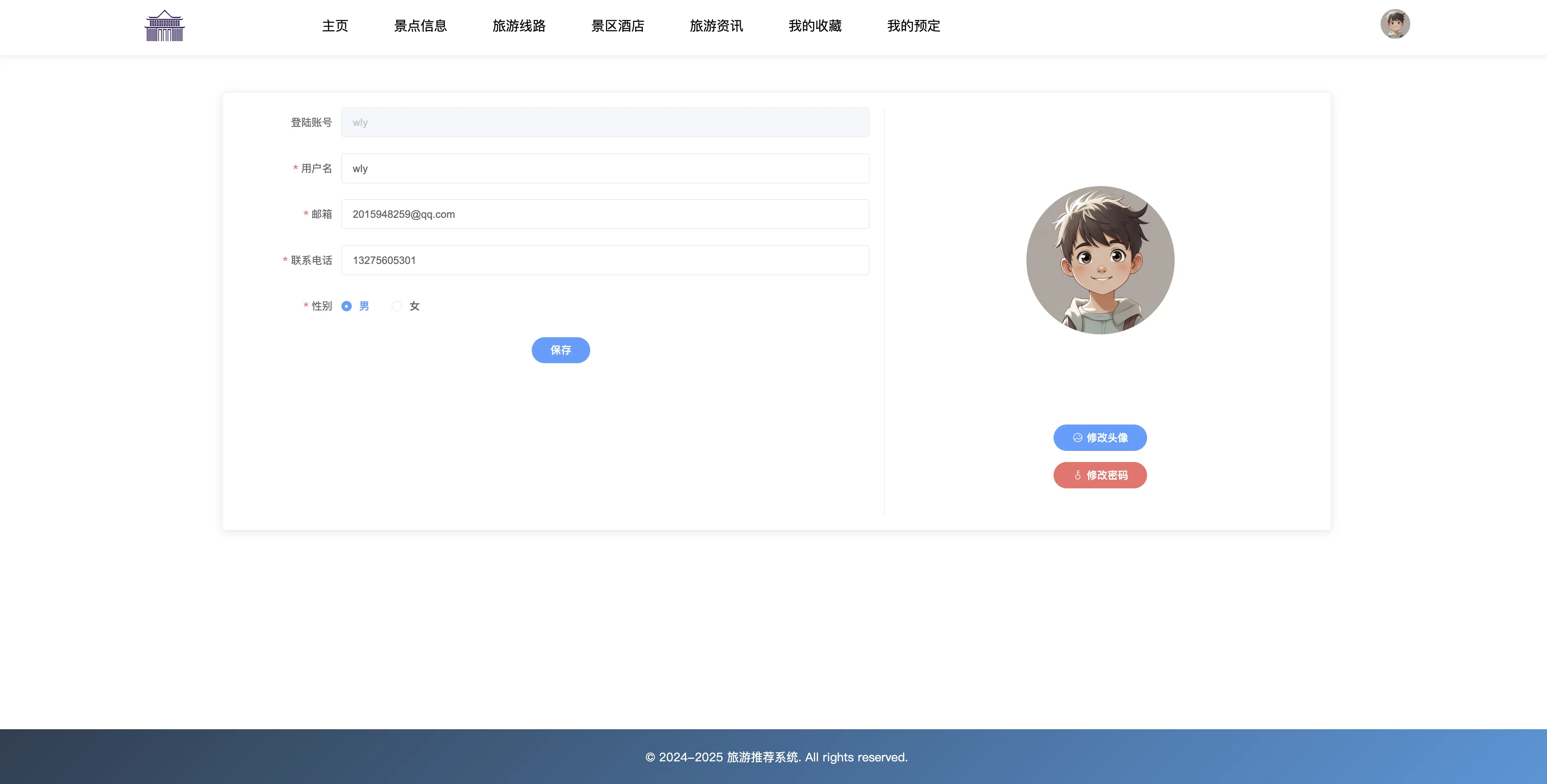Click the smiley icon on 修改头像 button
Image resolution: width=1547 pixels, height=784 pixels.
(x=1077, y=438)
